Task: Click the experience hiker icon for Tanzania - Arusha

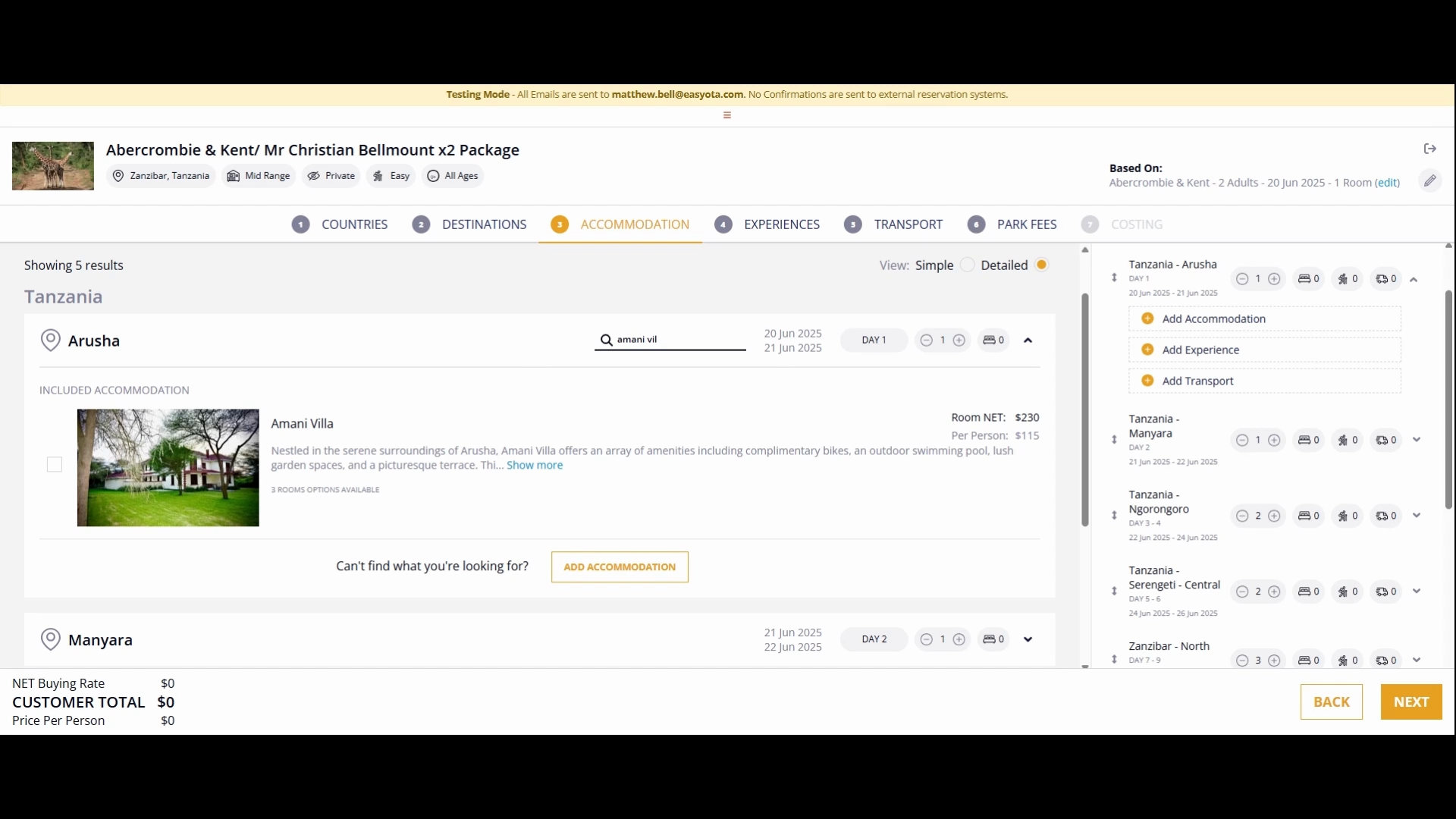Action: pos(1343,279)
